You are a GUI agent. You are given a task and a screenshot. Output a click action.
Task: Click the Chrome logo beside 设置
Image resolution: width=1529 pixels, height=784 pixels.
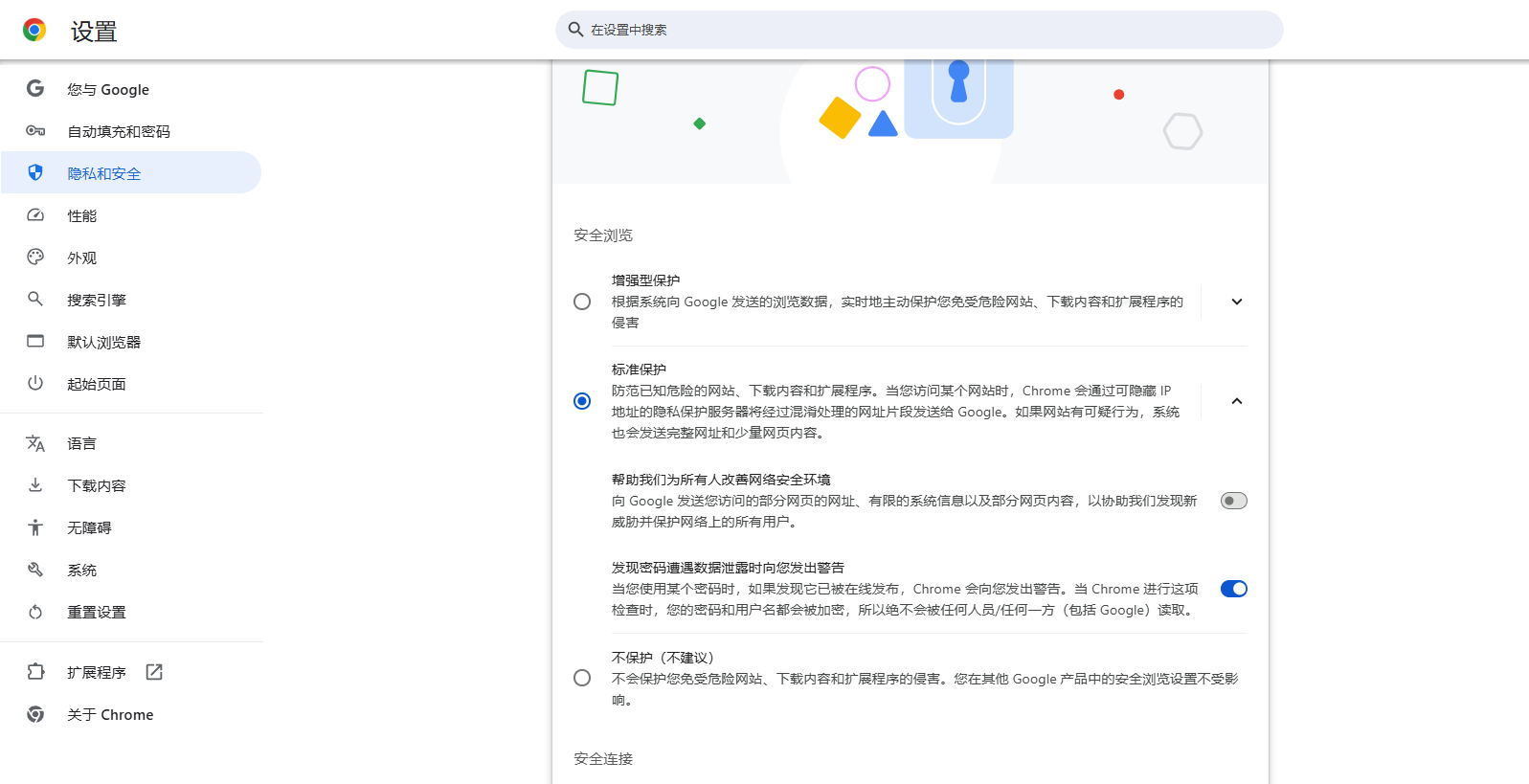[34, 31]
